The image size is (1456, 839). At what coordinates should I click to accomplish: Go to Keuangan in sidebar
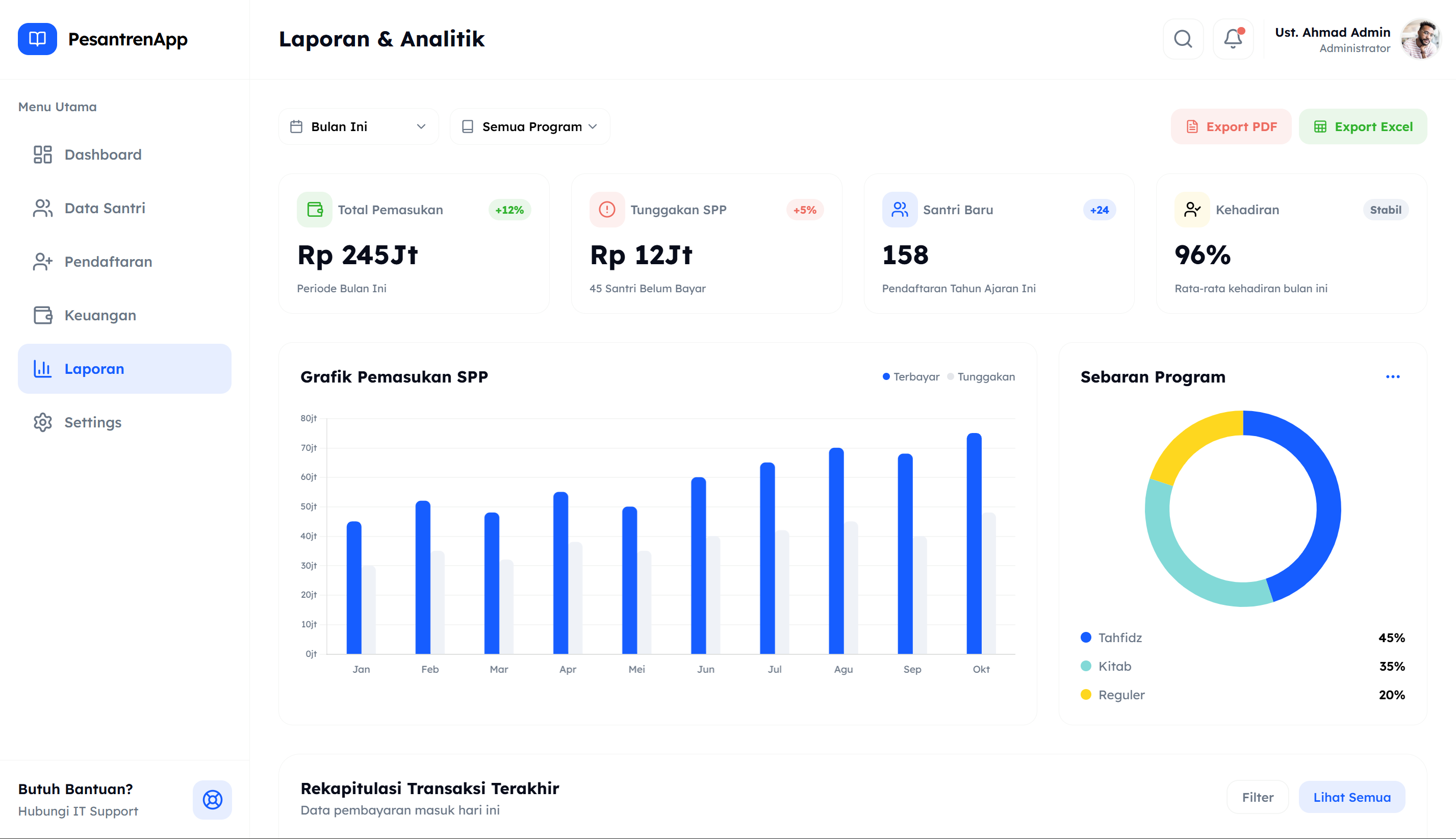pyautogui.click(x=100, y=315)
